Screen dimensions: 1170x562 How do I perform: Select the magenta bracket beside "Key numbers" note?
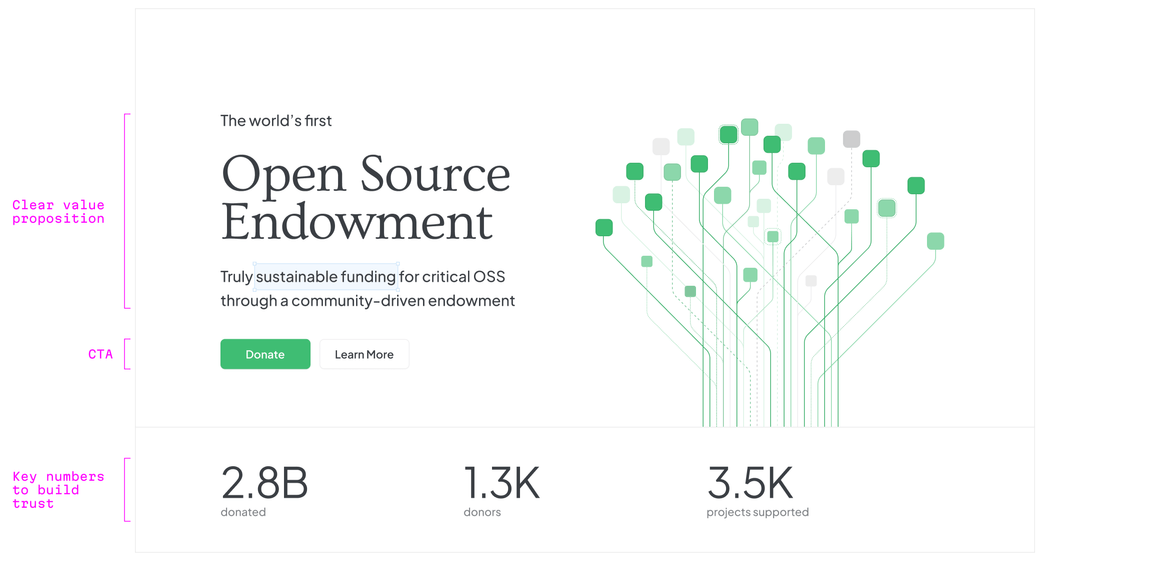coord(126,490)
